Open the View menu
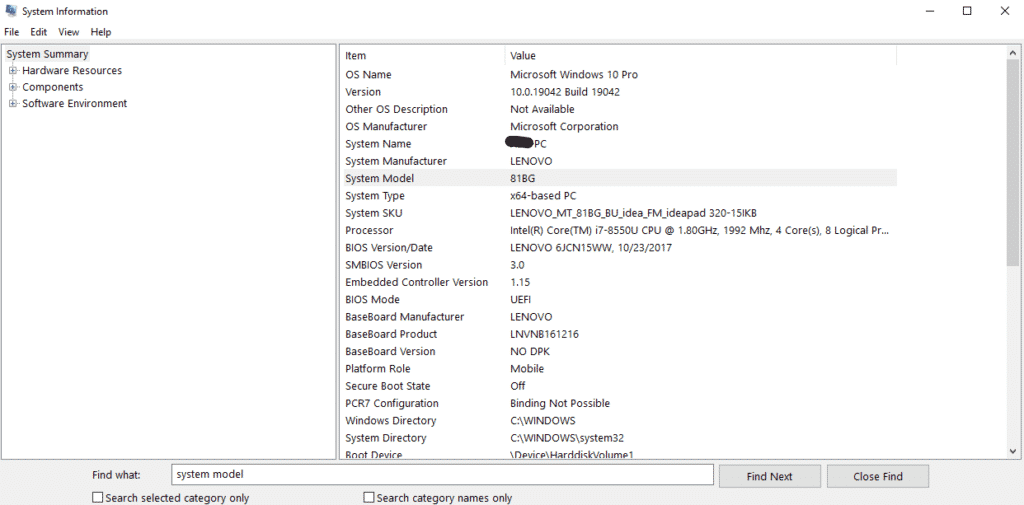Image resolution: width=1024 pixels, height=505 pixels. pyautogui.click(x=69, y=32)
